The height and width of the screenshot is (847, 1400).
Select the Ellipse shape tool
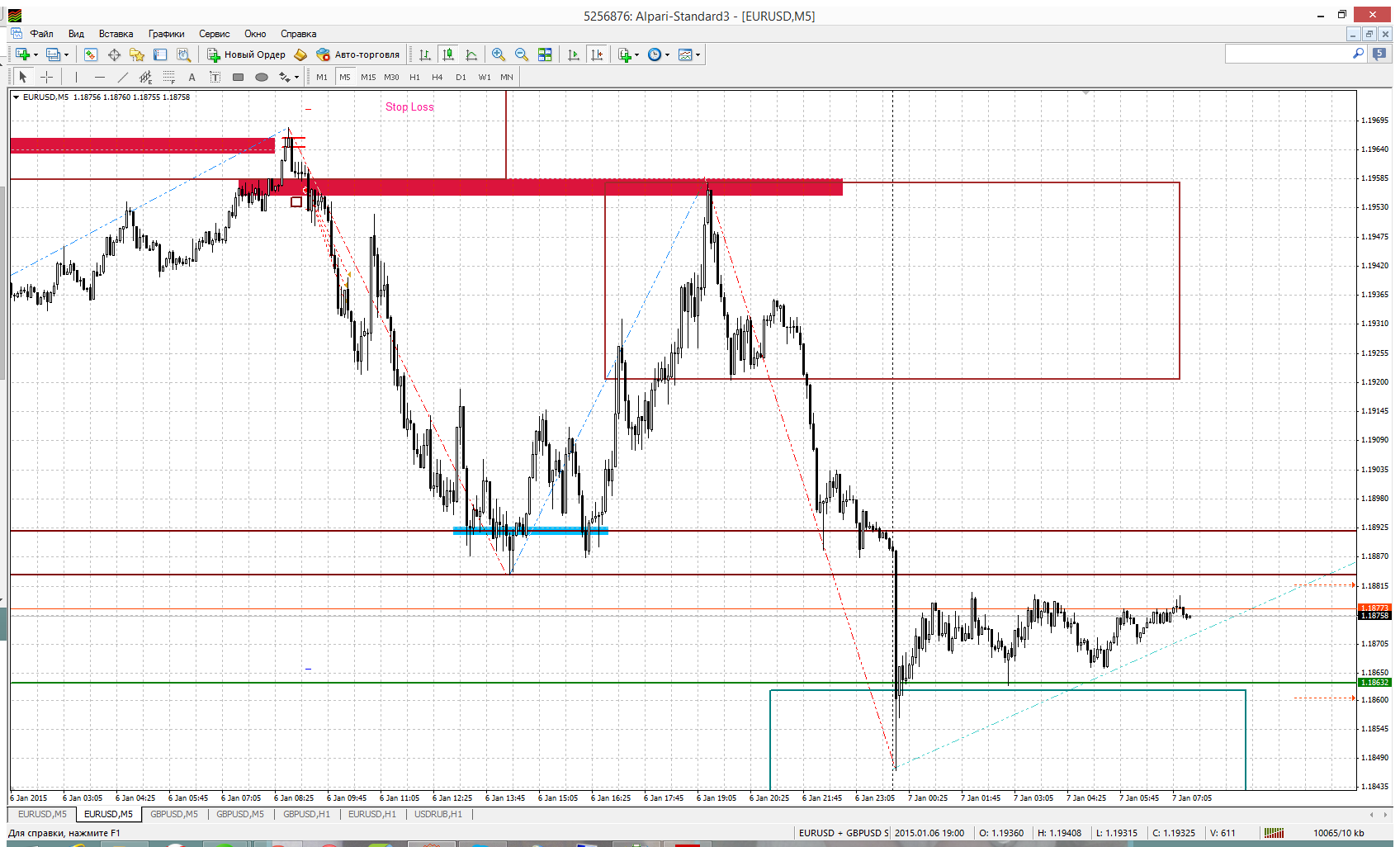[x=262, y=77]
